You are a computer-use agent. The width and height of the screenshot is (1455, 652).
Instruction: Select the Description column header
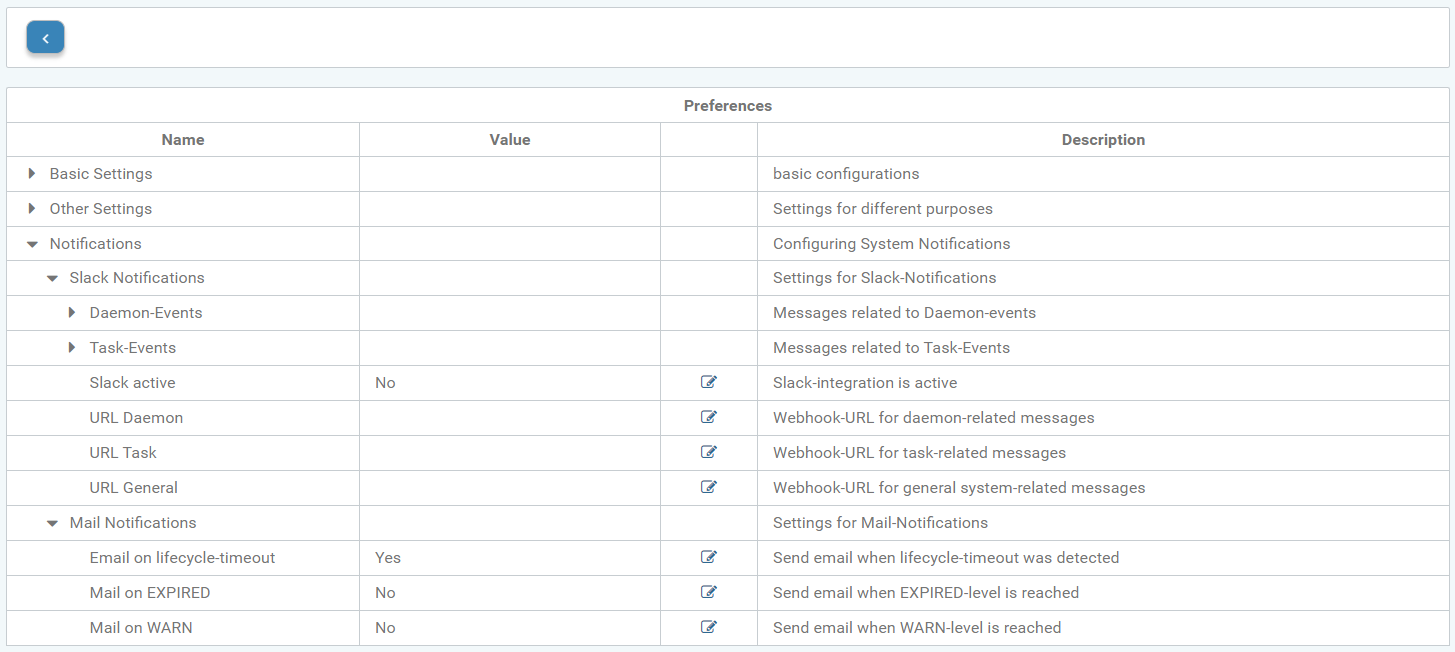point(1103,140)
